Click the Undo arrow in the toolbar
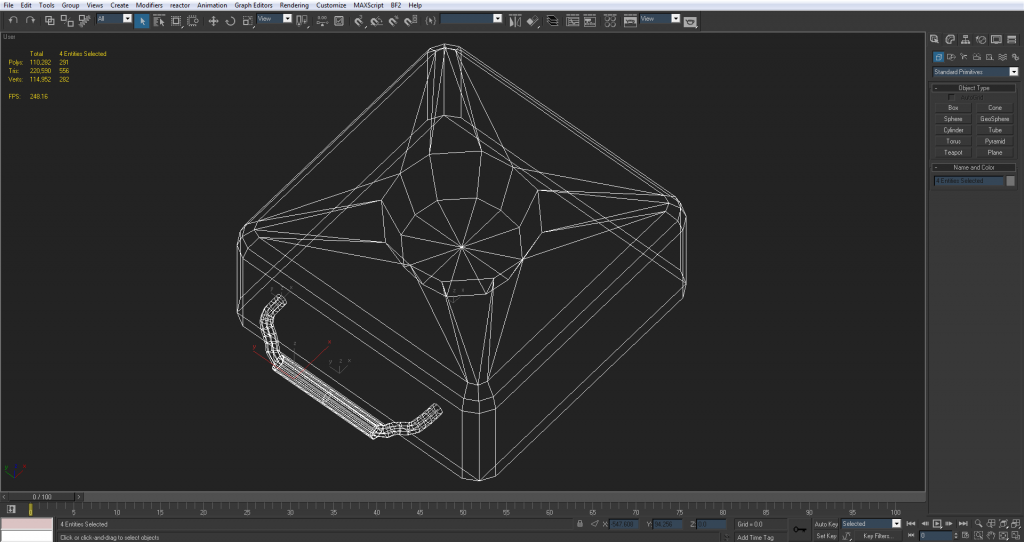This screenshot has width=1024, height=542. (x=13, y=20)
